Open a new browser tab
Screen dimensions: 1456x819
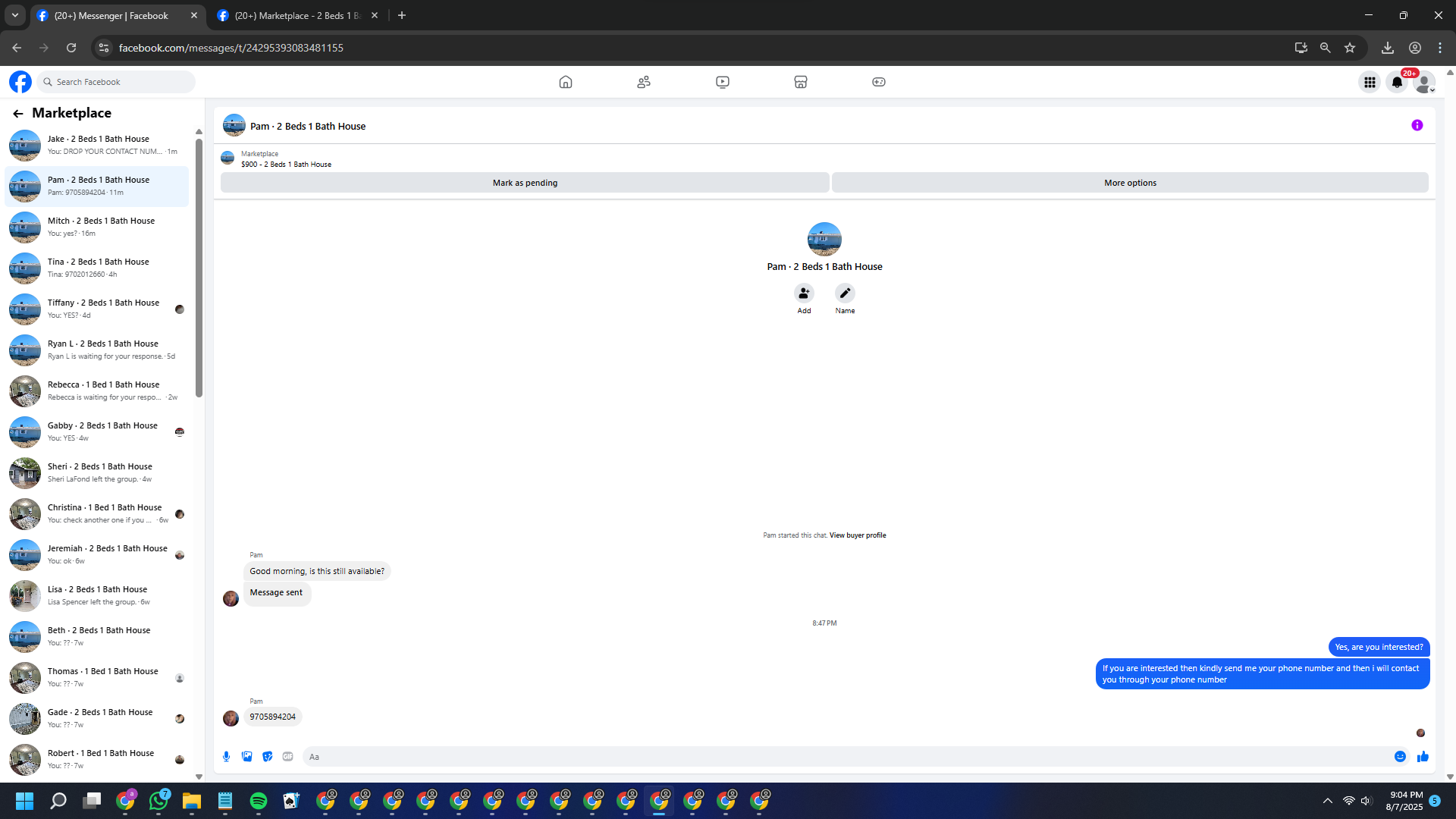(x=402, y=16)
